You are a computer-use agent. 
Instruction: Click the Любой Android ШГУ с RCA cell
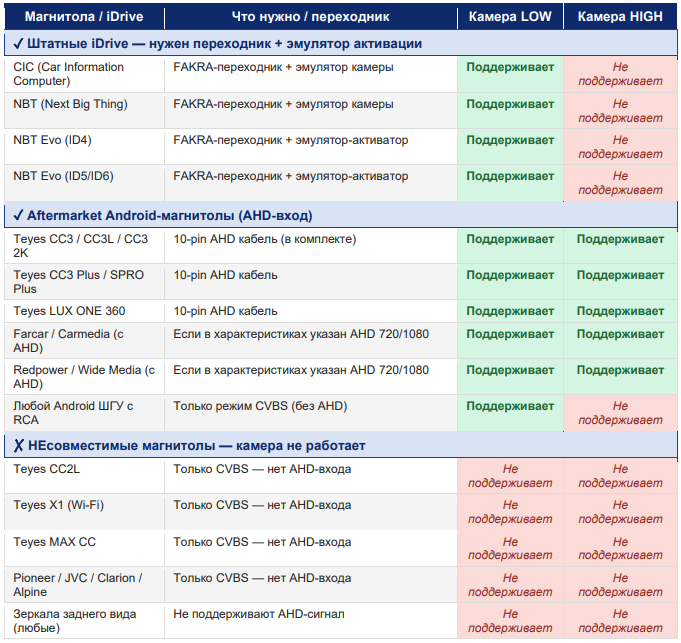84,413
